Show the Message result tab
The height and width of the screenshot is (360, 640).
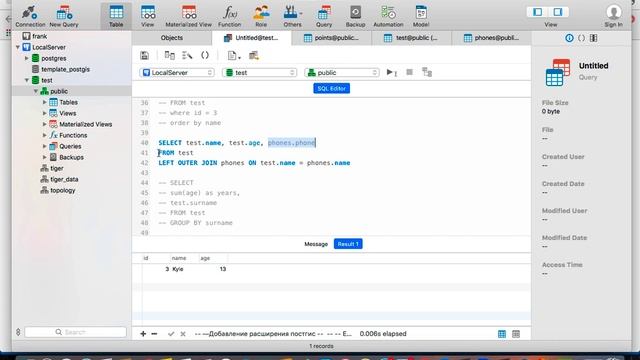(x=316, y=244)
